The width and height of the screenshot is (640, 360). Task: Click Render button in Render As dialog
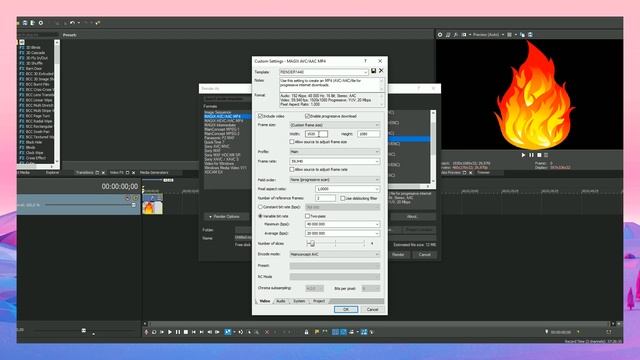[398, 254]
